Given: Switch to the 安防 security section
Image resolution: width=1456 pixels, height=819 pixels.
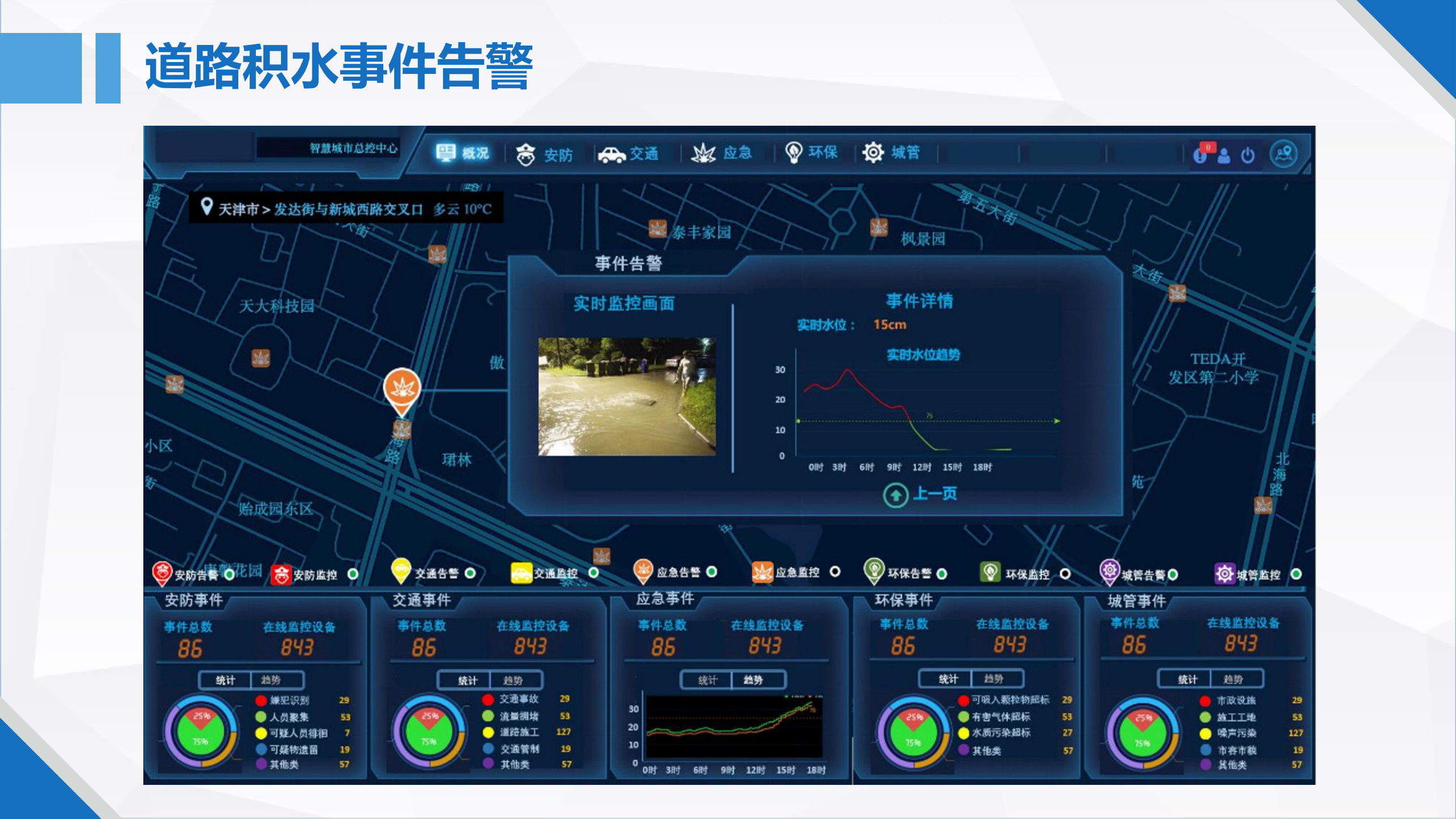Looking at the screenshot, I should pos(544,154).
